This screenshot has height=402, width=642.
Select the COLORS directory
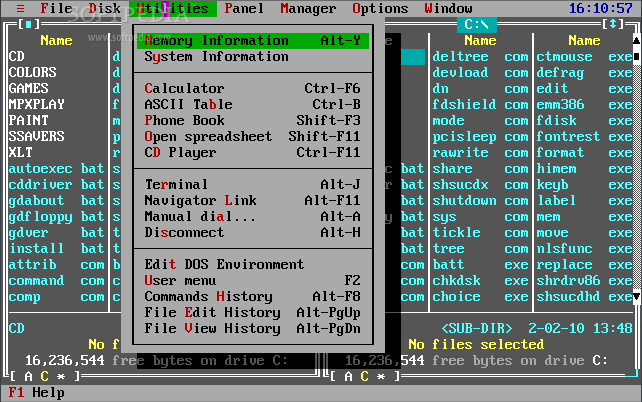pyautogui.click(x=32, y=72)
